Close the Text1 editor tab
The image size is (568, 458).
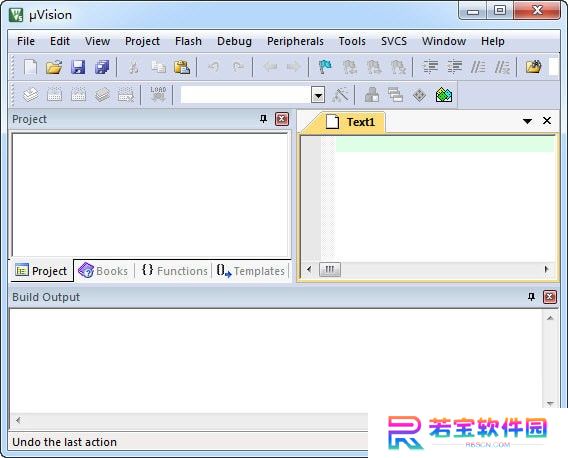[547, 121]
